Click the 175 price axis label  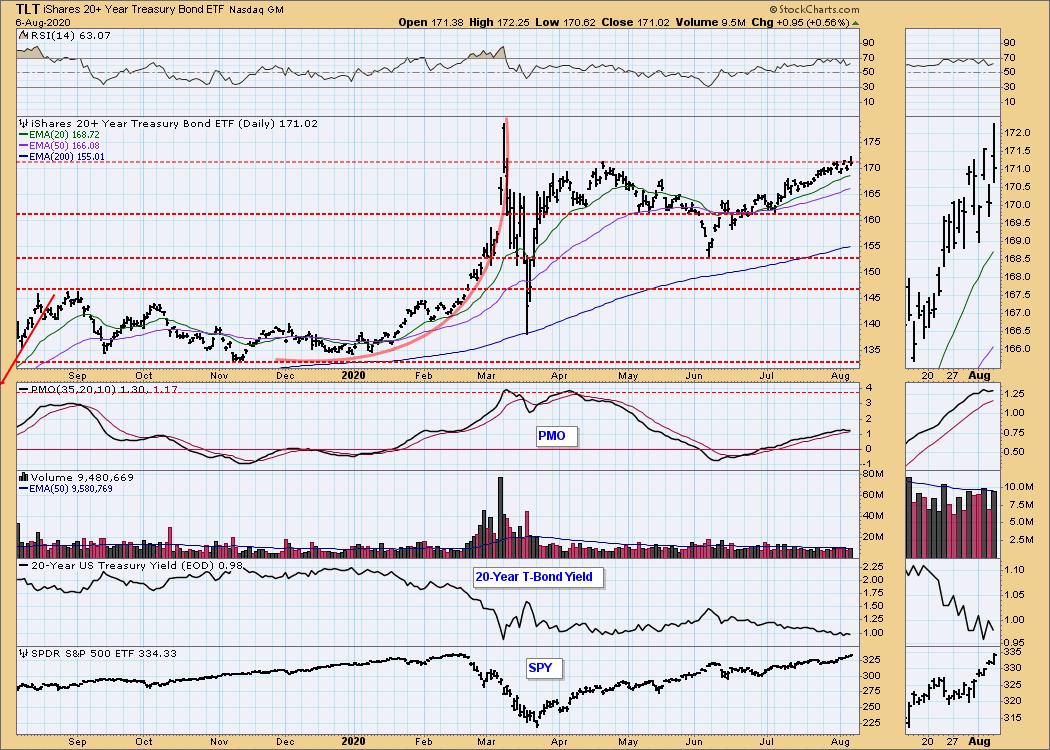coord(871,142)
